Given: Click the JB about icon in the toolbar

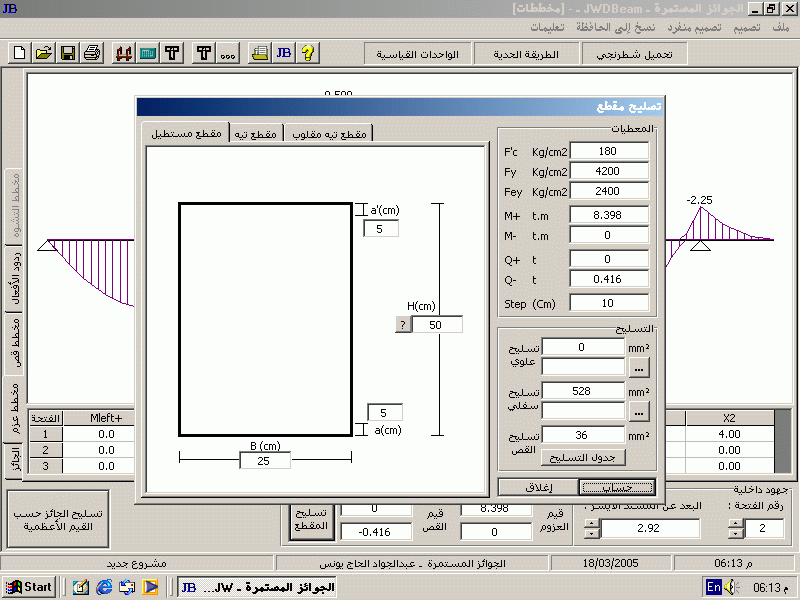Looking at the screenshot, I should [x=283, y=53].
